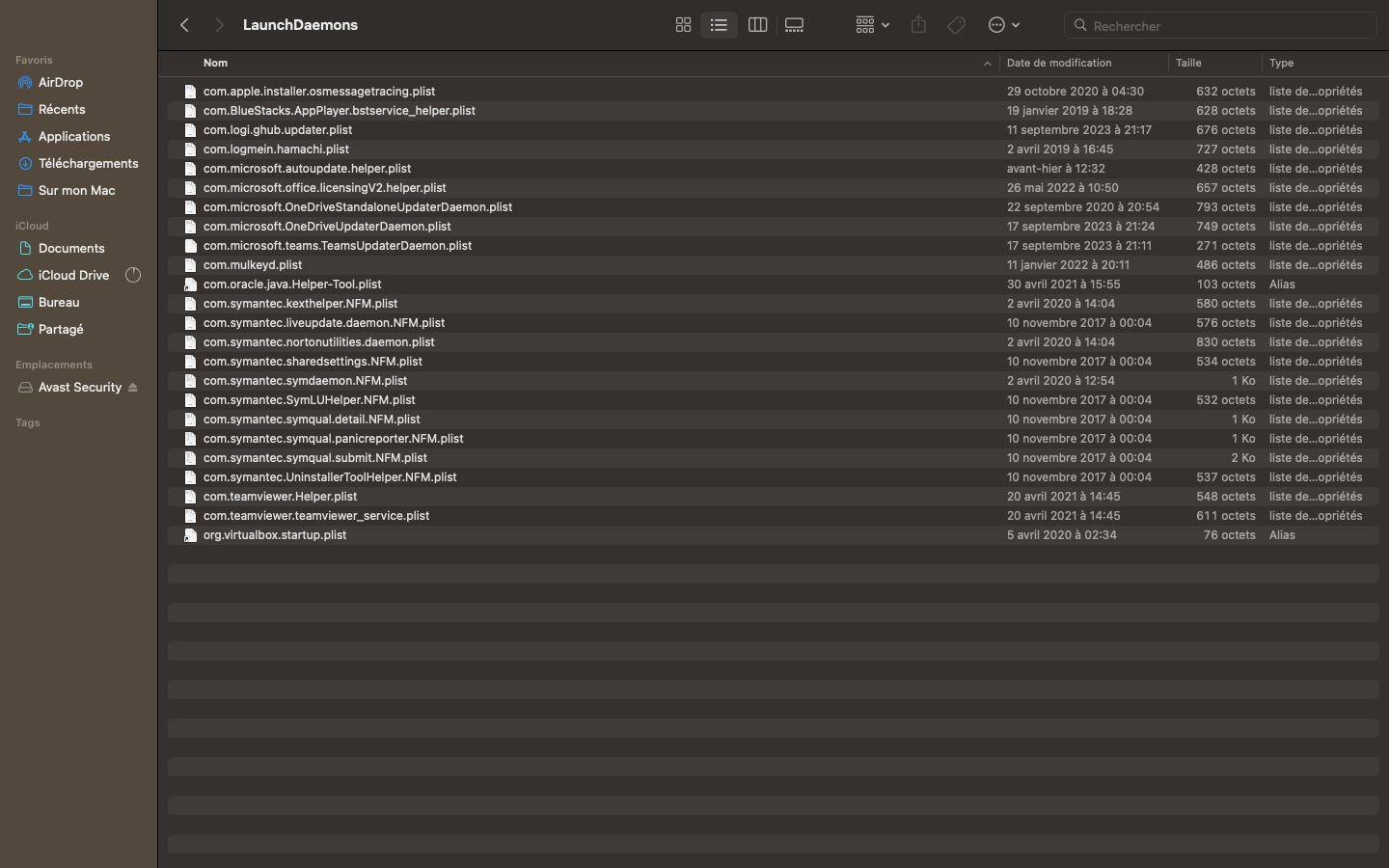This screenshot has width=1389, height=868.
Task: Click the file icon of com.mulkeyd.plist
Action: pos(190,265)
